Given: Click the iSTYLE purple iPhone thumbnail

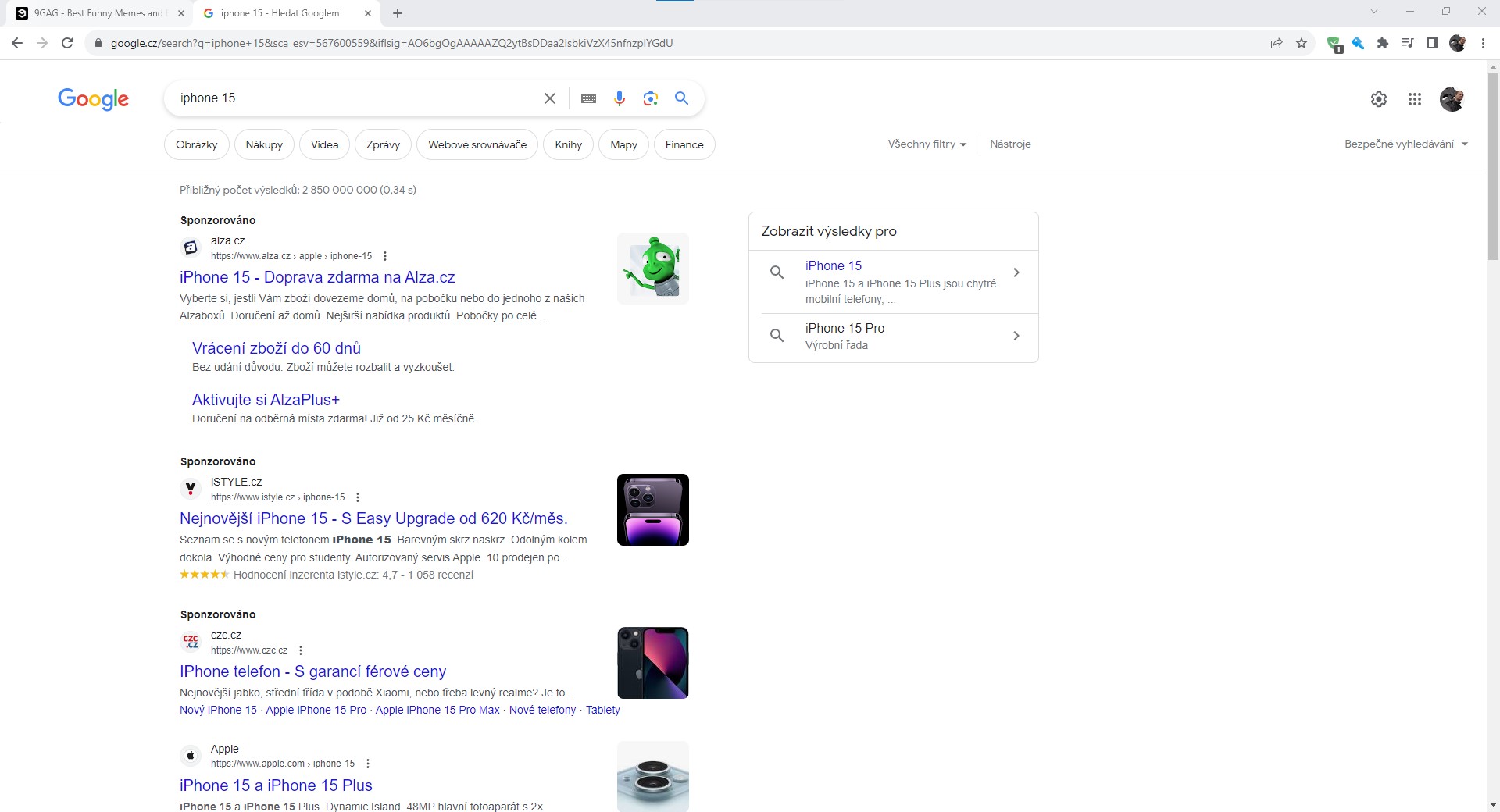Looking at the screenshot, I should tap(653, 510).
